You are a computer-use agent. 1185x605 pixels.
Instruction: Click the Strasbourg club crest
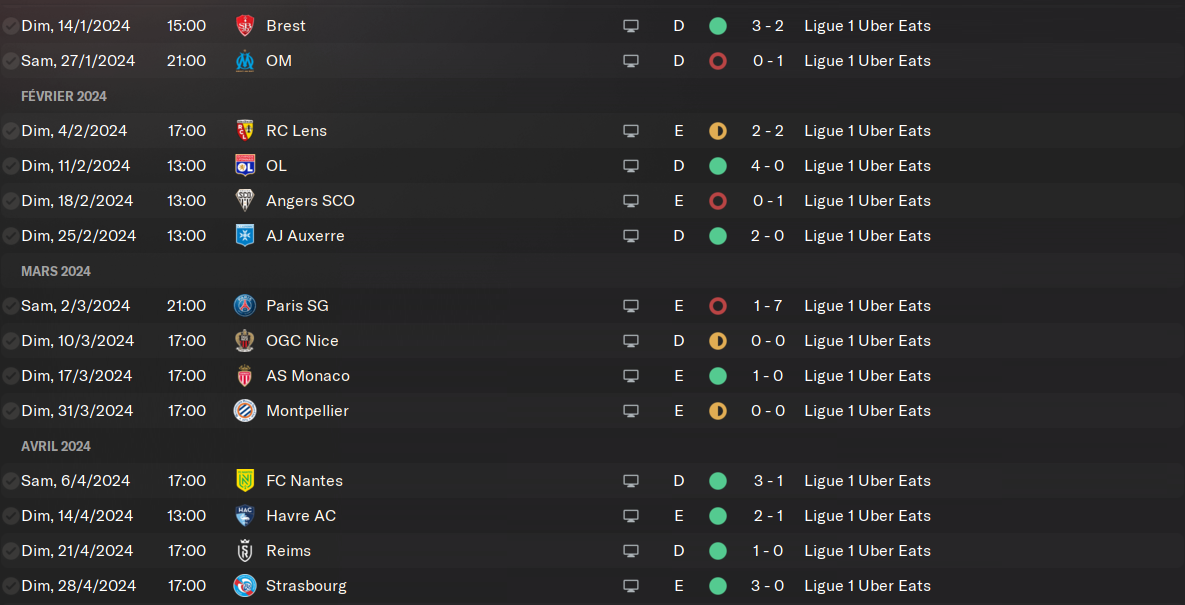click(x=244, y=586)
